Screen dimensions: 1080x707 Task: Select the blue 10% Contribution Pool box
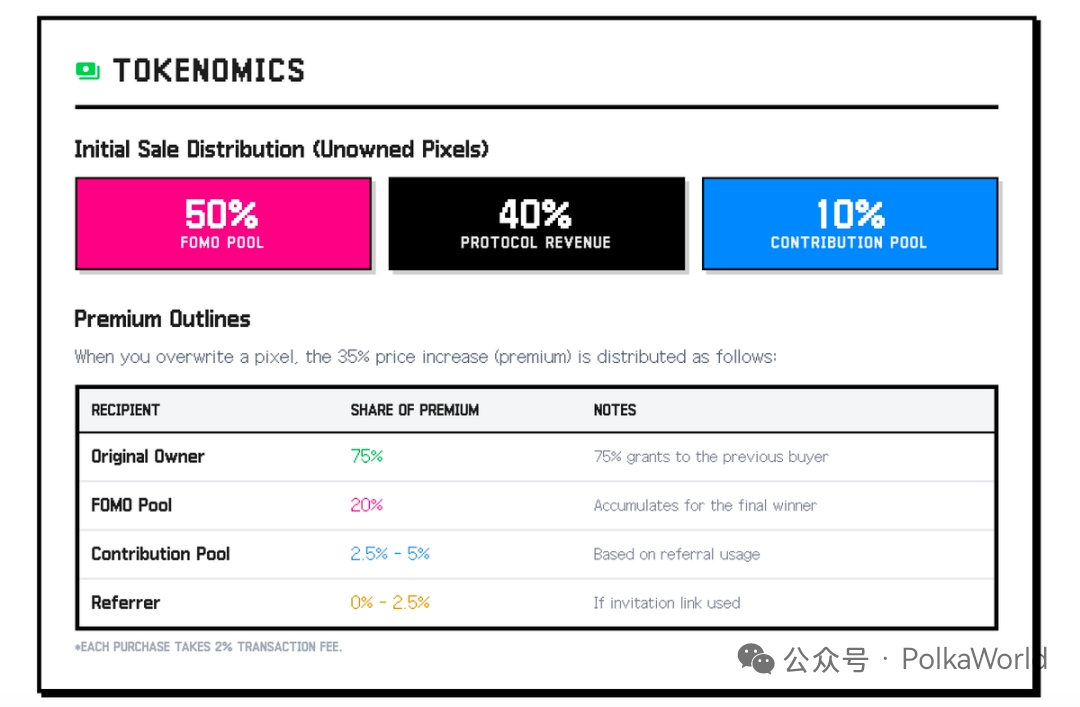849,224
